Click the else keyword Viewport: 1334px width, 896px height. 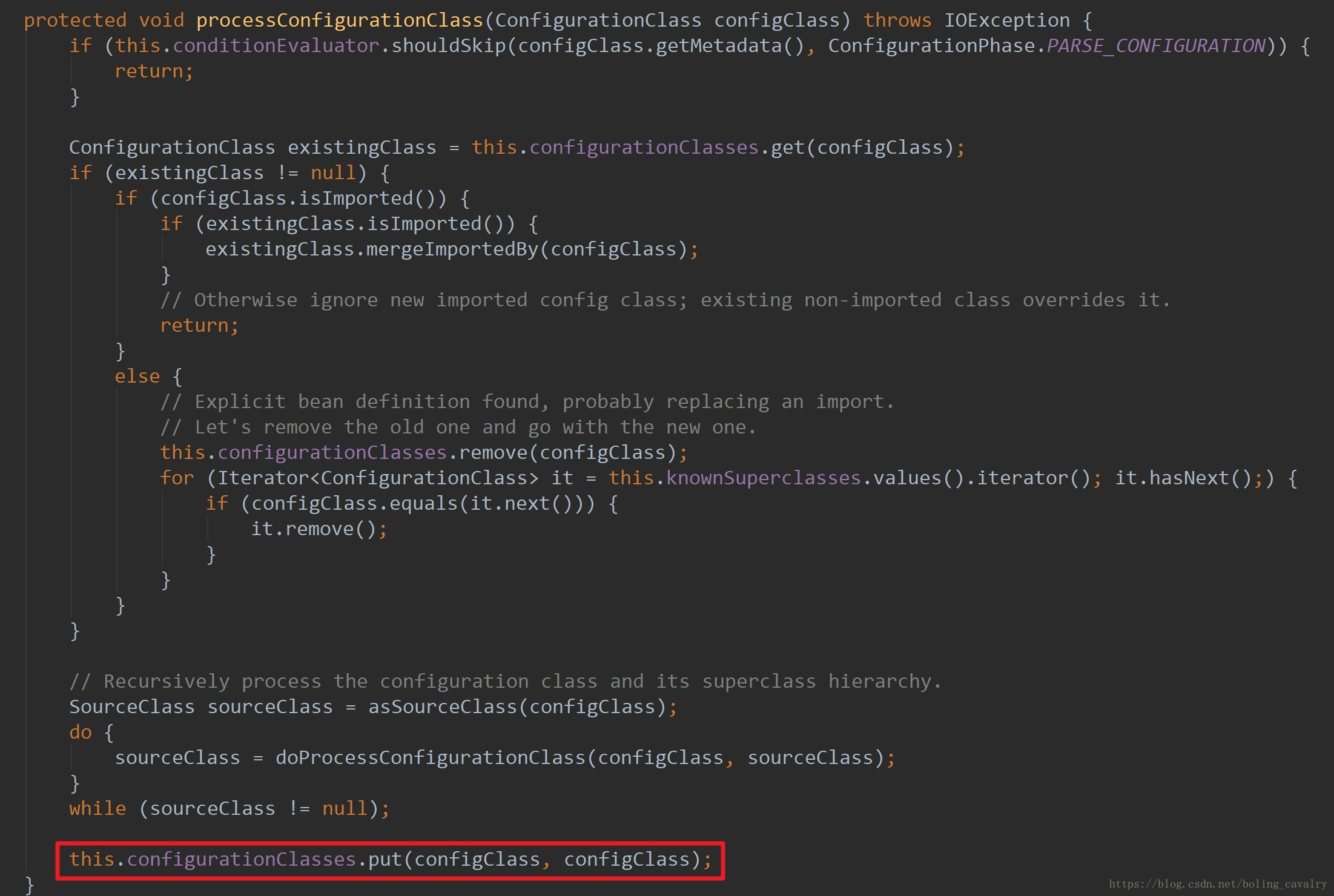coord(137,377)
